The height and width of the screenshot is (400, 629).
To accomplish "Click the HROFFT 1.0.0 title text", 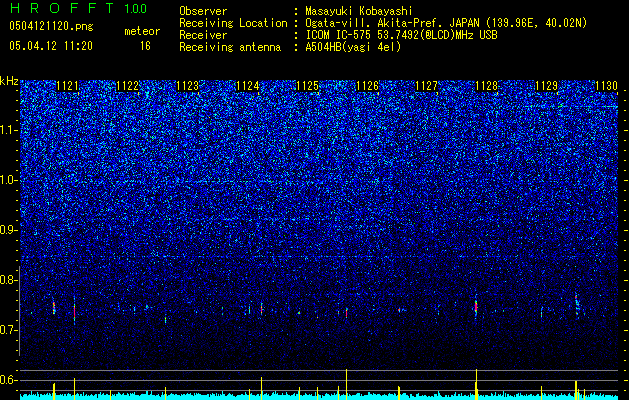I will [x=78, y=8].
